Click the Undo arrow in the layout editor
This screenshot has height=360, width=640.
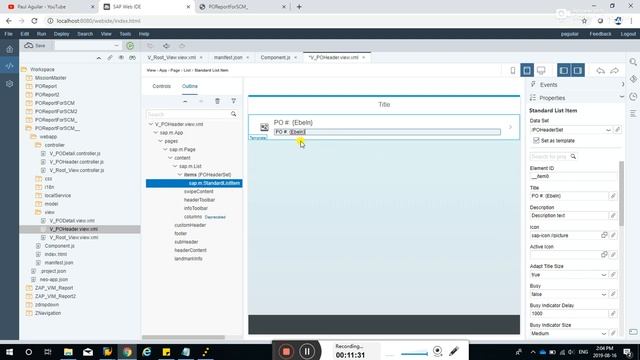click(600, 71)
